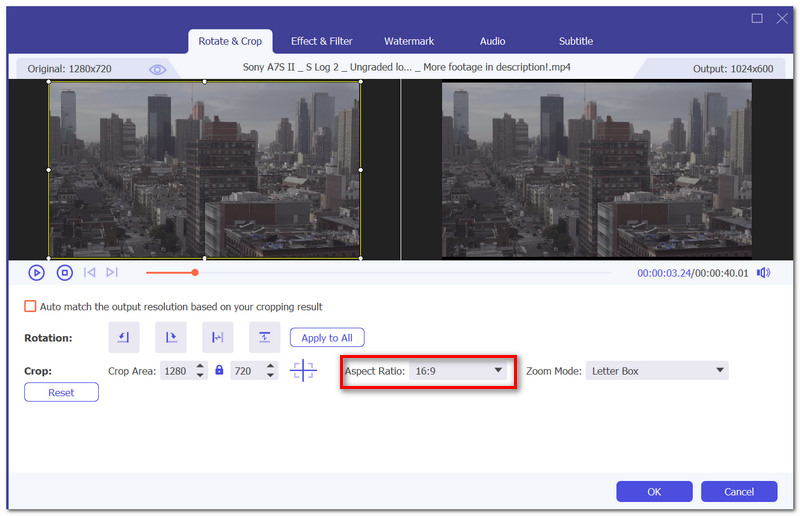Jump to the previous frame

click(89, 273)
